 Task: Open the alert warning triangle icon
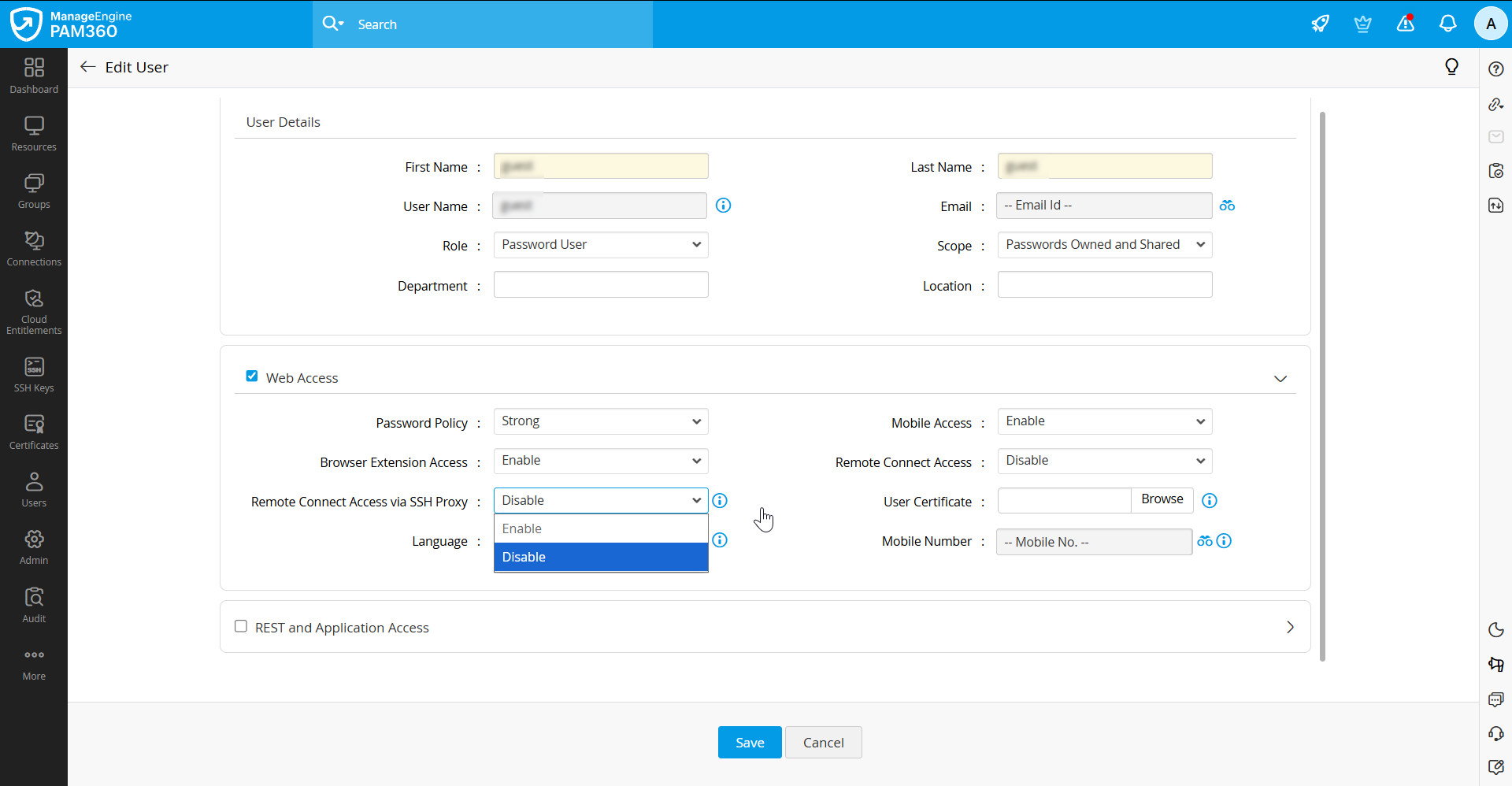coord(1406,24)
